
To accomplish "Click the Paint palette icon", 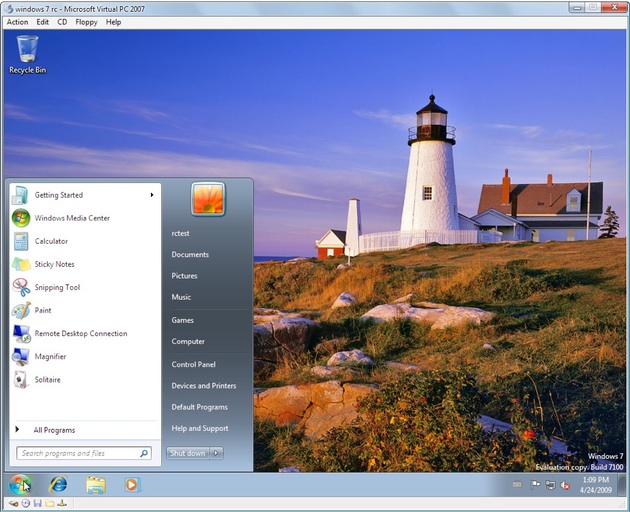I will pos(21,310).
